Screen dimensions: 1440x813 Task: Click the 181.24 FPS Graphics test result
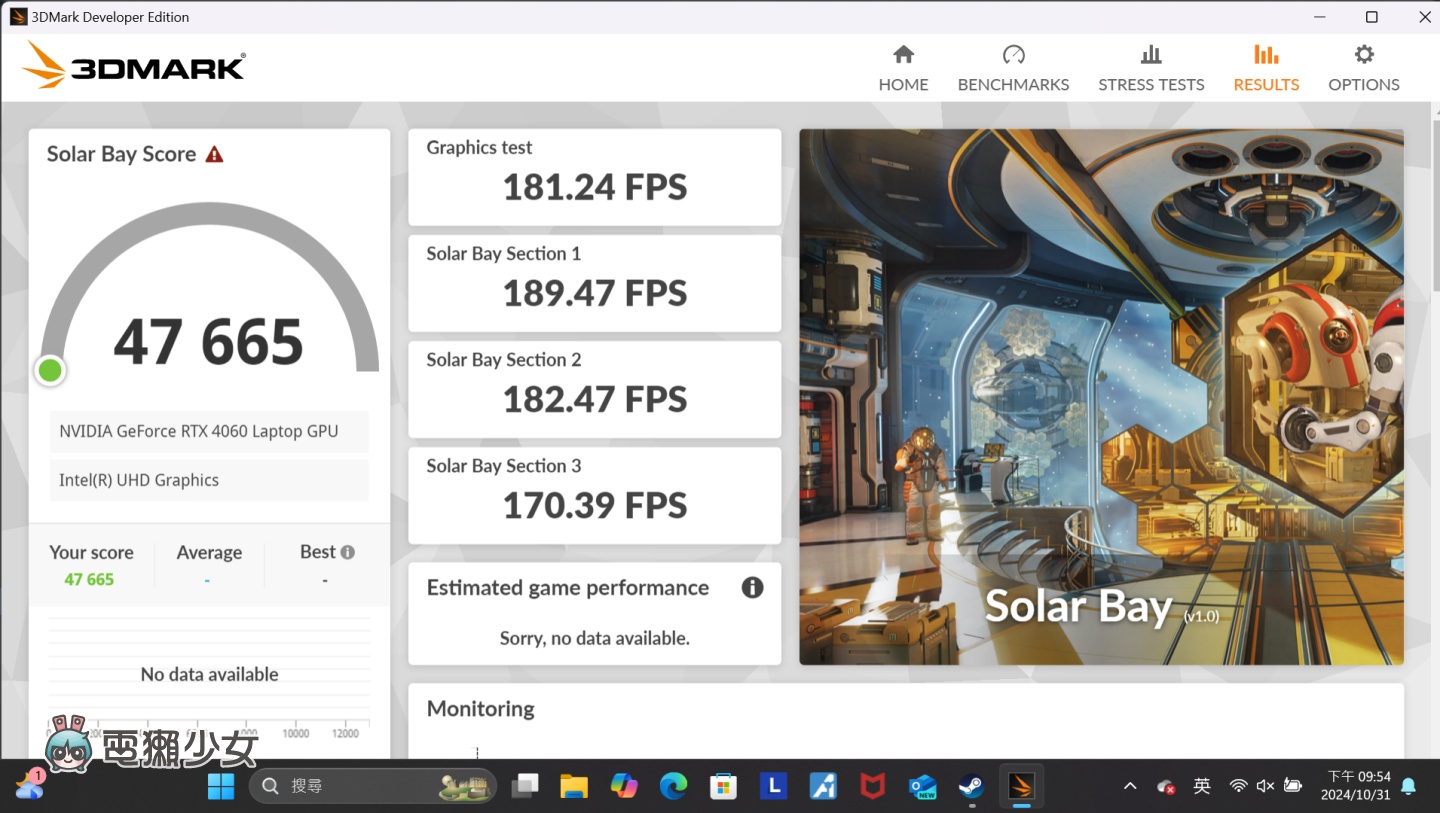coord(594,177)
